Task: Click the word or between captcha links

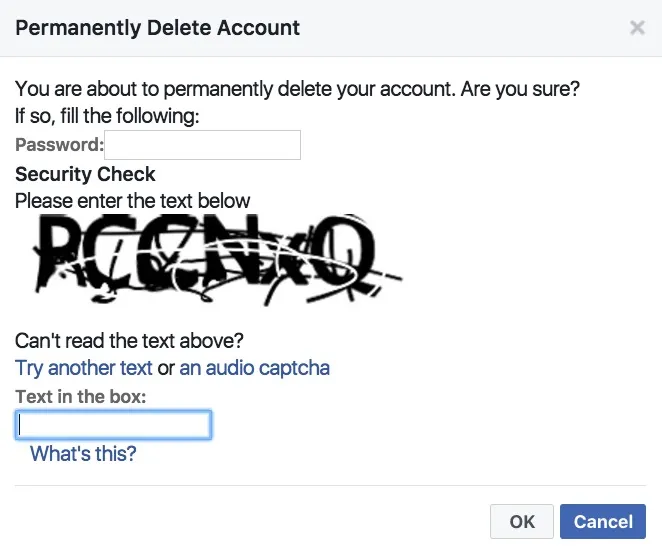Action: pos(166,368)
